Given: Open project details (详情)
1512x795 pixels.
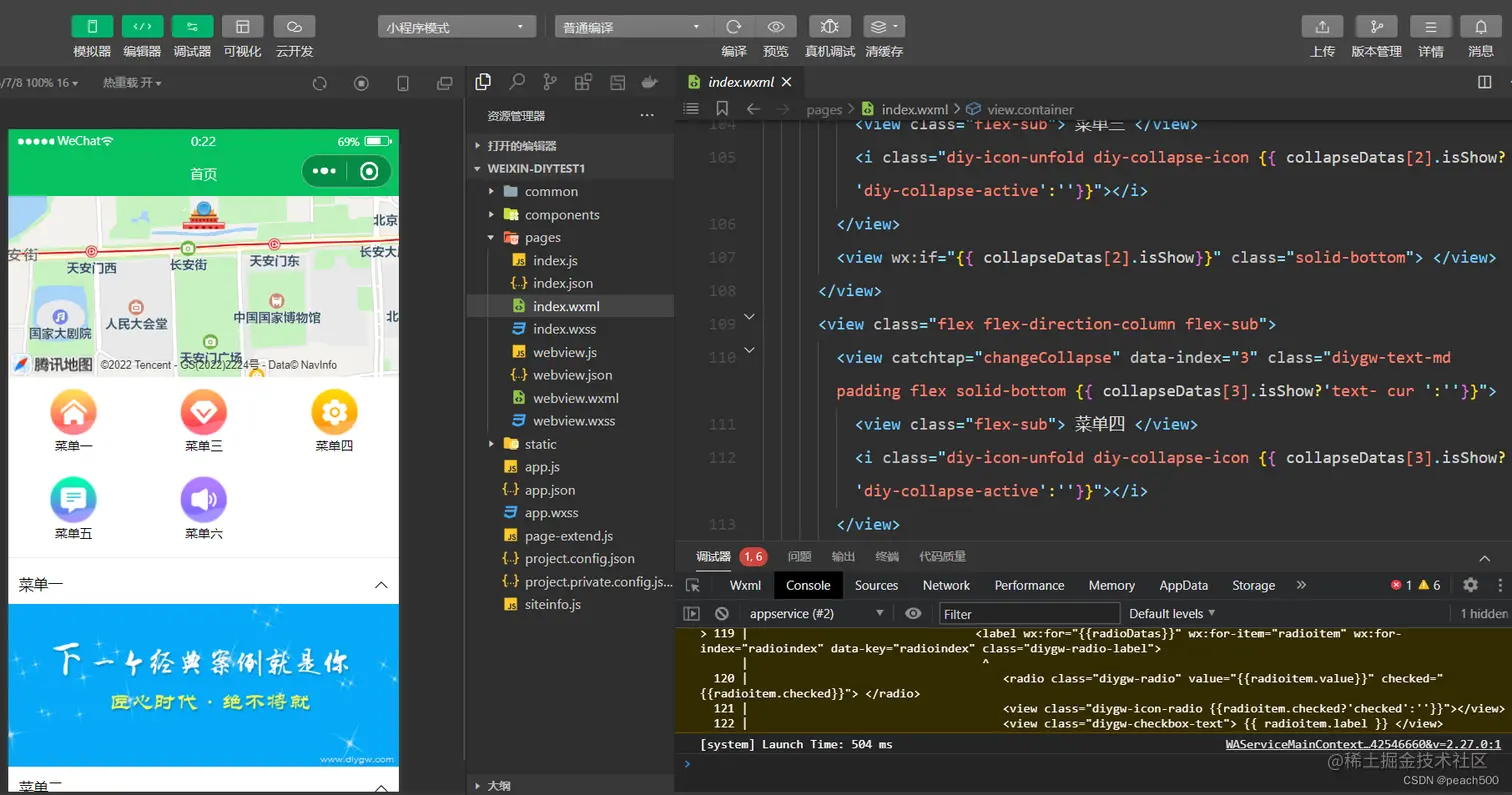Looking at the screenshot, I should (1431, 27).
